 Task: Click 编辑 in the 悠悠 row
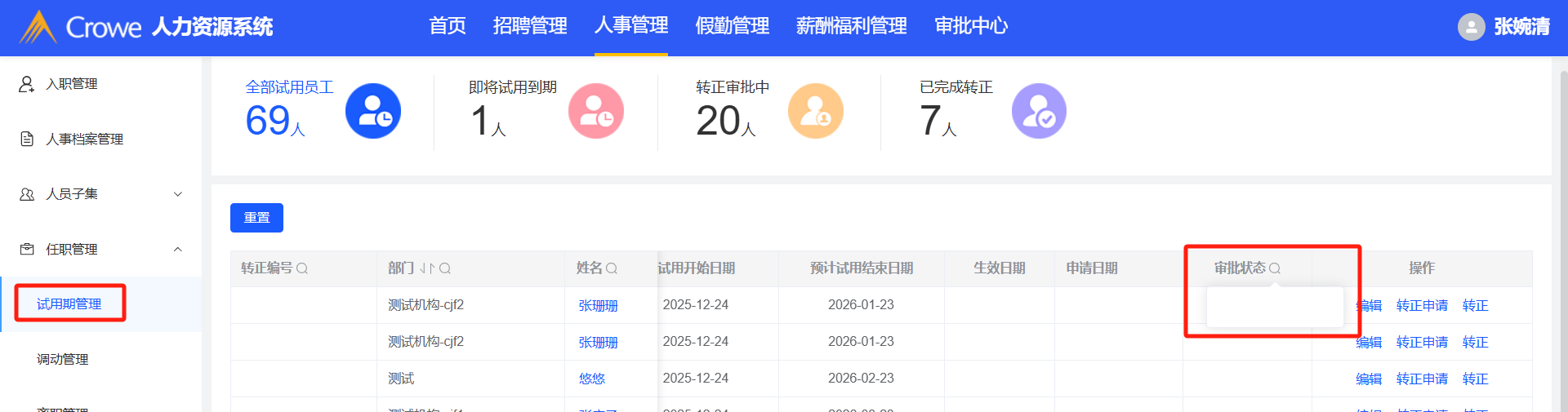tap(1369, 379)
